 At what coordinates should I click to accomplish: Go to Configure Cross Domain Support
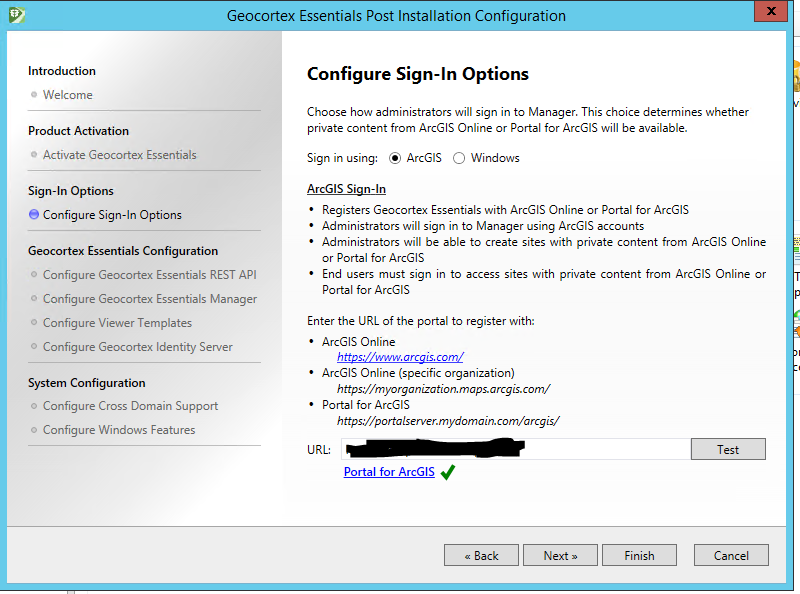click(x=130, y=406)
